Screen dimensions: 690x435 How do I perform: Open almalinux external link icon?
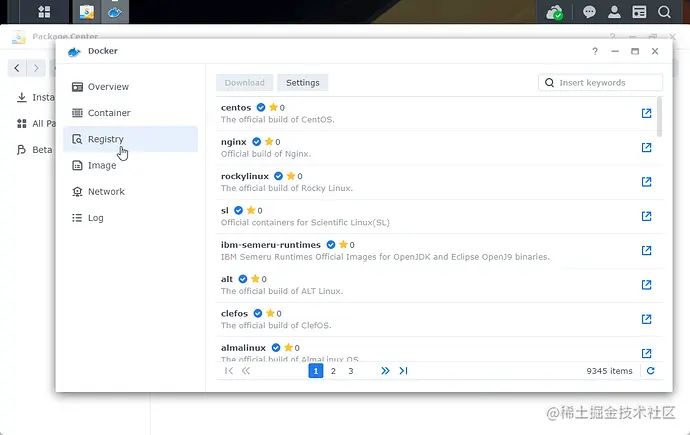click(646, 353)
